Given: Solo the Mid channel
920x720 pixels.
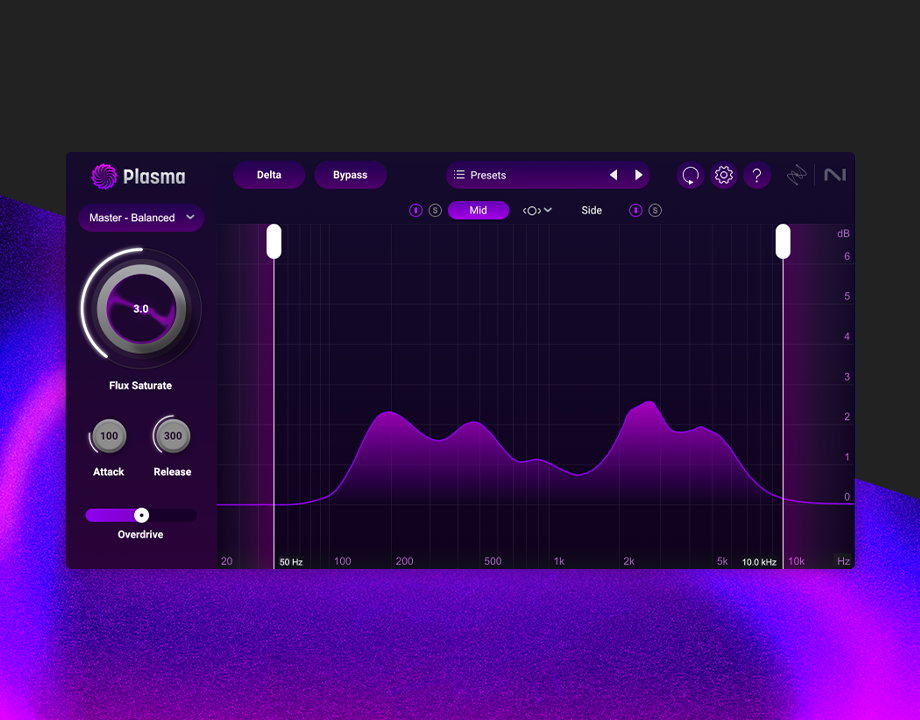Looking at the screenshot, I should 435,211.
